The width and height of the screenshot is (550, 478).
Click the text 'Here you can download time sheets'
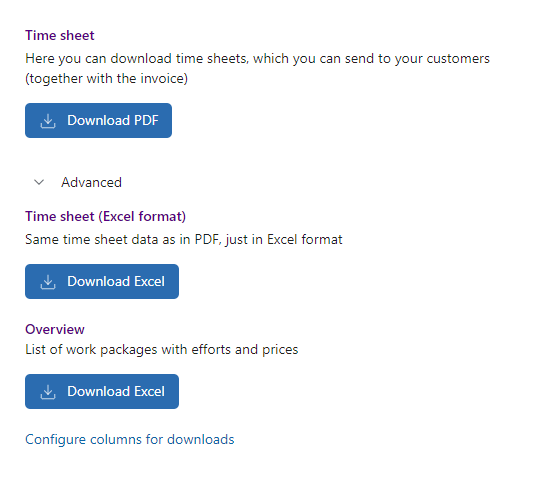tap(137, 59)
